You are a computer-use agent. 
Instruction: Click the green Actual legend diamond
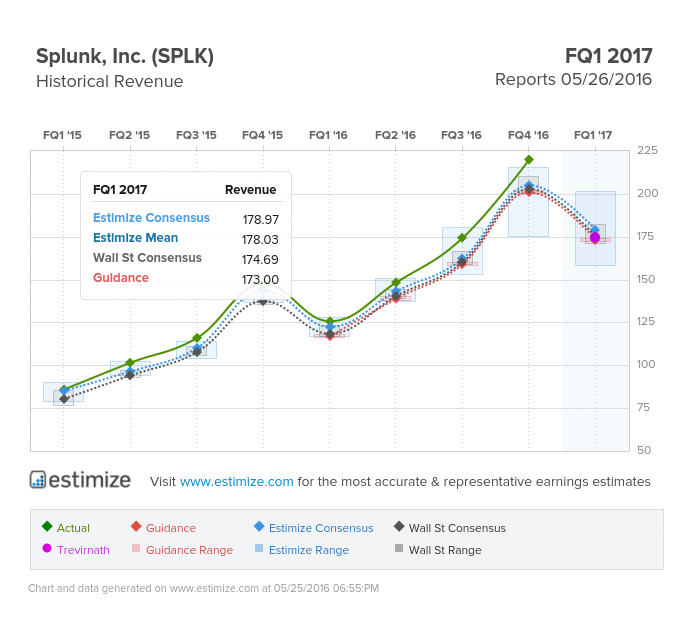click(47, 526)
